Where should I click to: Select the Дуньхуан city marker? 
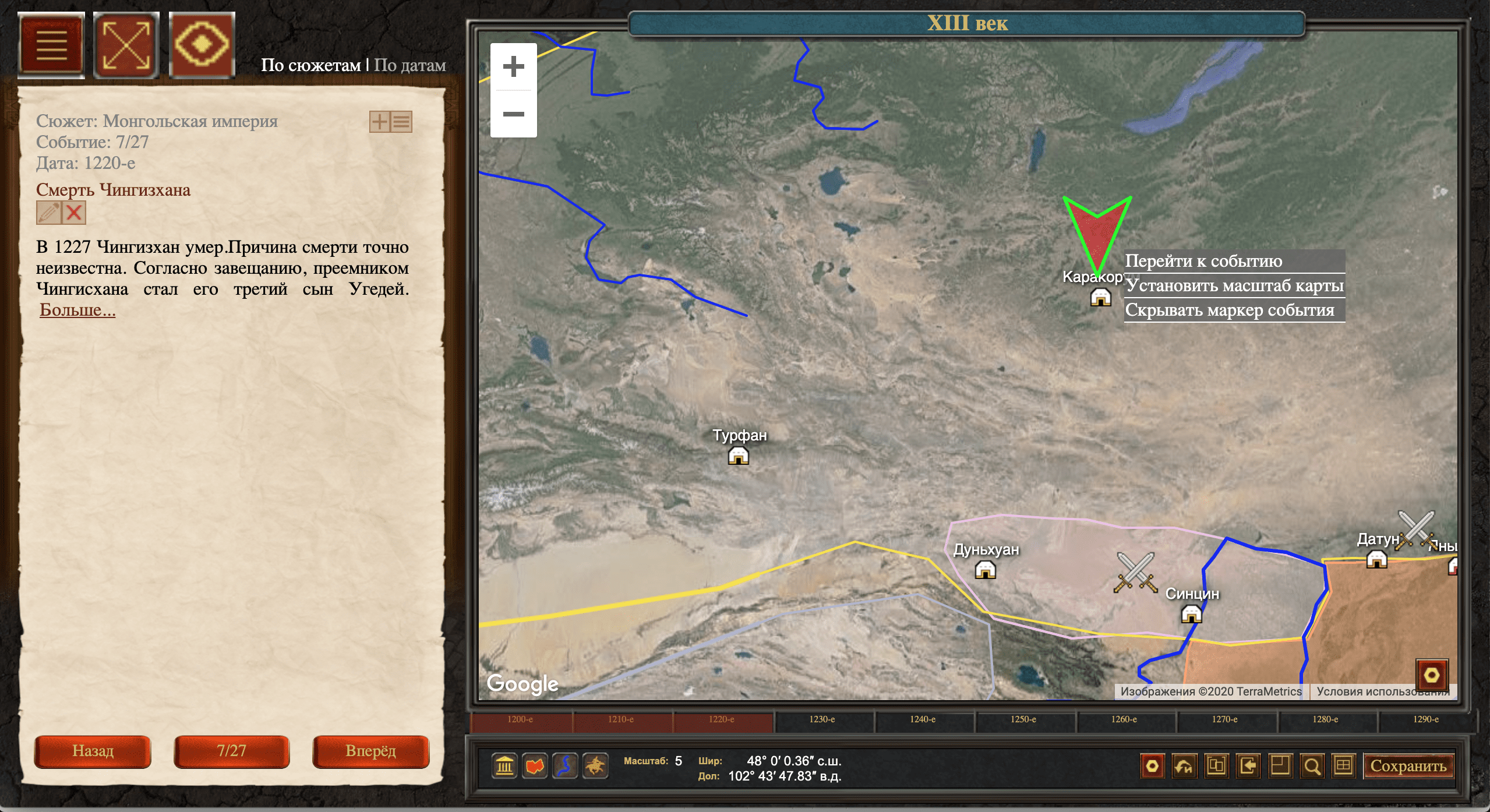click(985, 569)
